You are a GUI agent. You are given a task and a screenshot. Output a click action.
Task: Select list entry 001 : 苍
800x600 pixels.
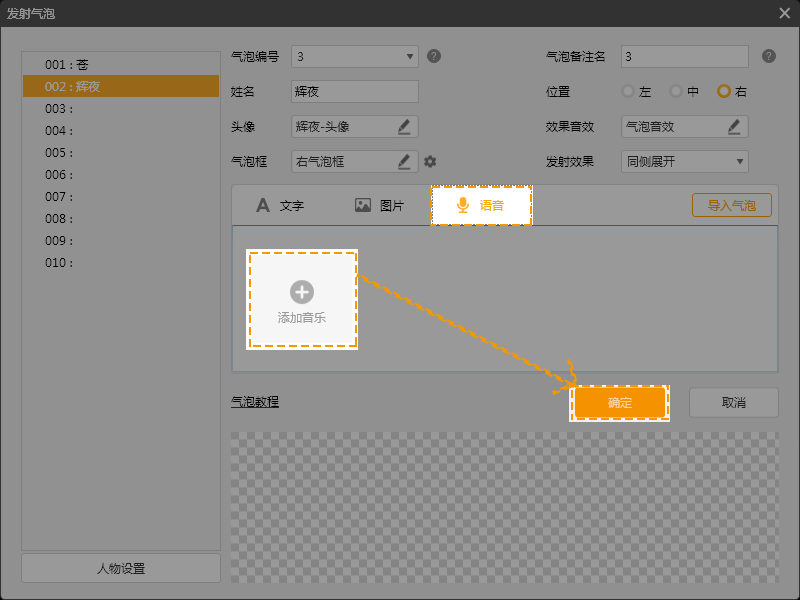click(120, 65)
